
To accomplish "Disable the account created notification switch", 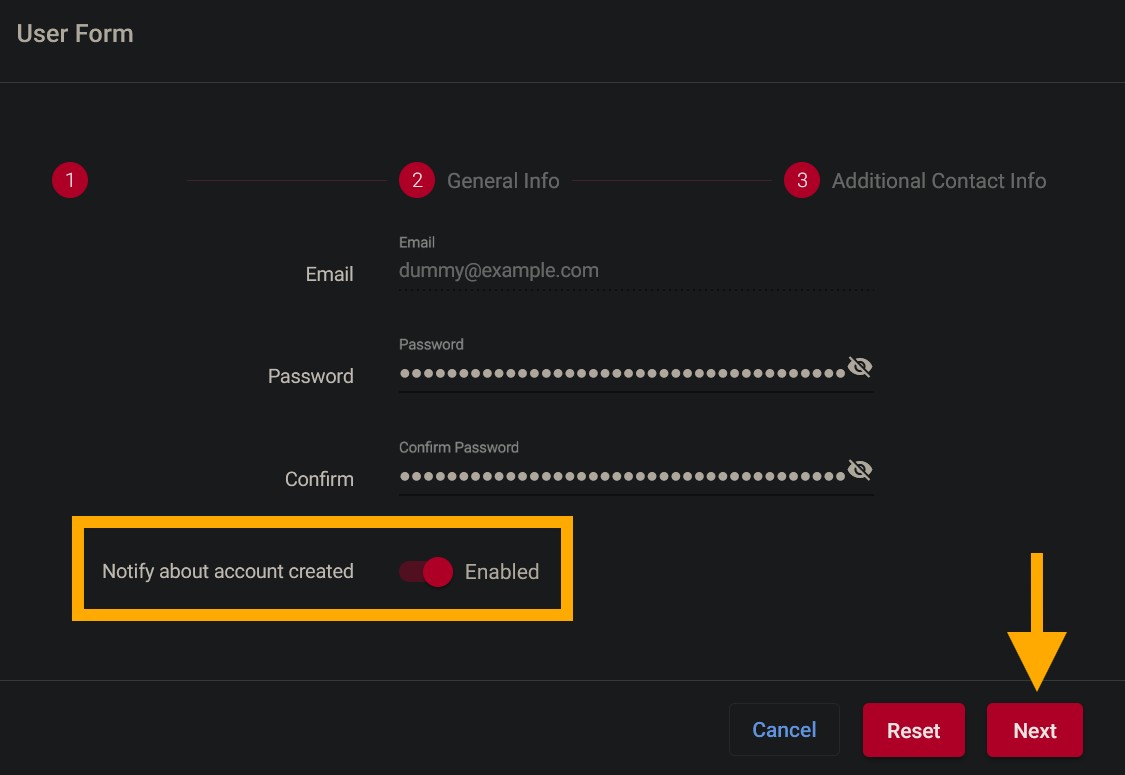I will pos(427,572).
